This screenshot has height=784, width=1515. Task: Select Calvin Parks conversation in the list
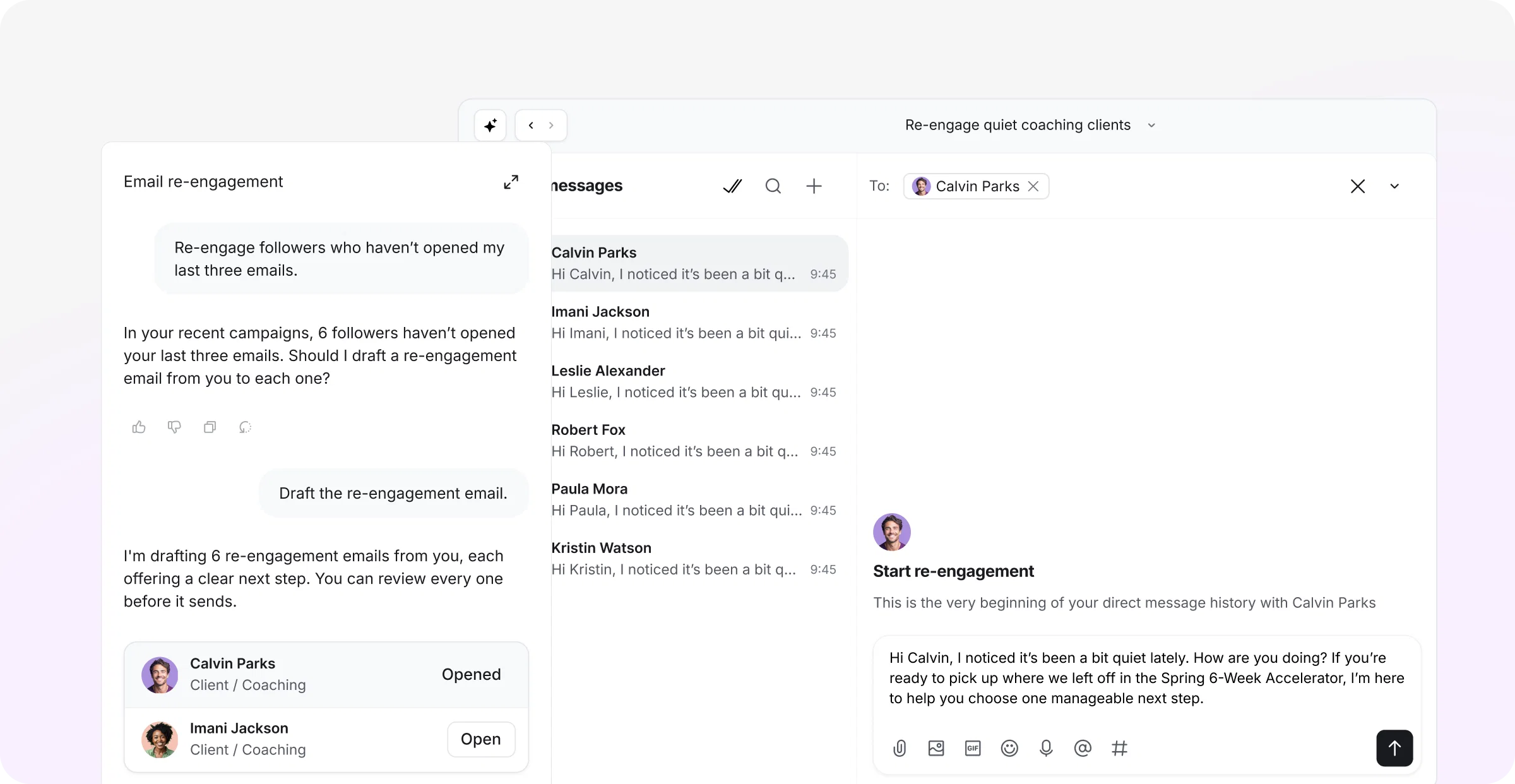coord(699,263)
